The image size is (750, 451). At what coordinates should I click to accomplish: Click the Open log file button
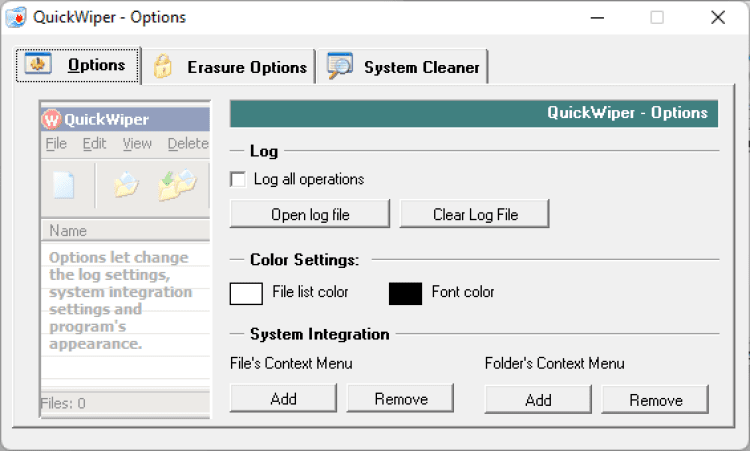[x=309, y=214]
